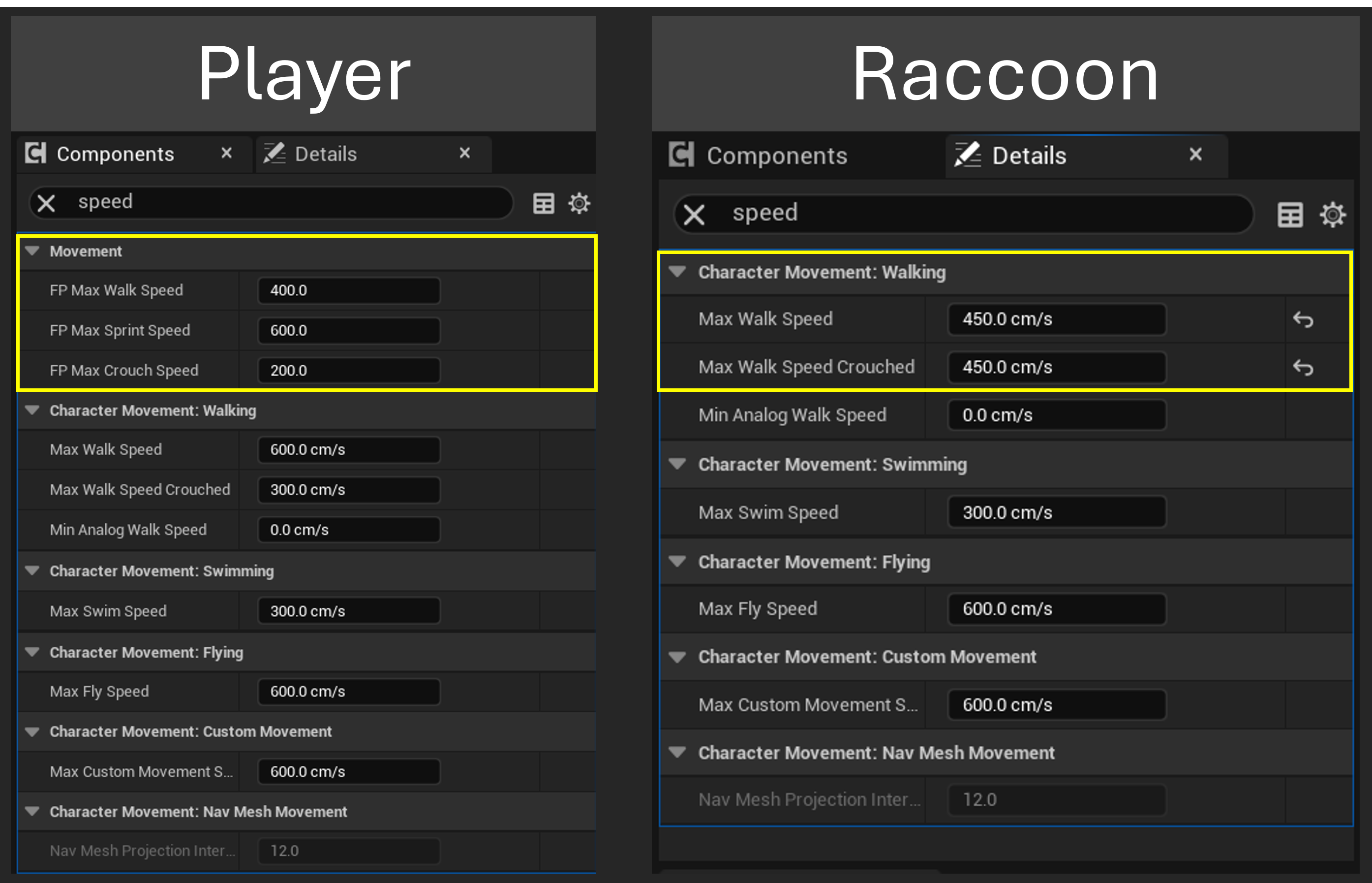Click the Components panel icon in Player window
This screenshot has width=1372, height=883.
pos(34,154)
